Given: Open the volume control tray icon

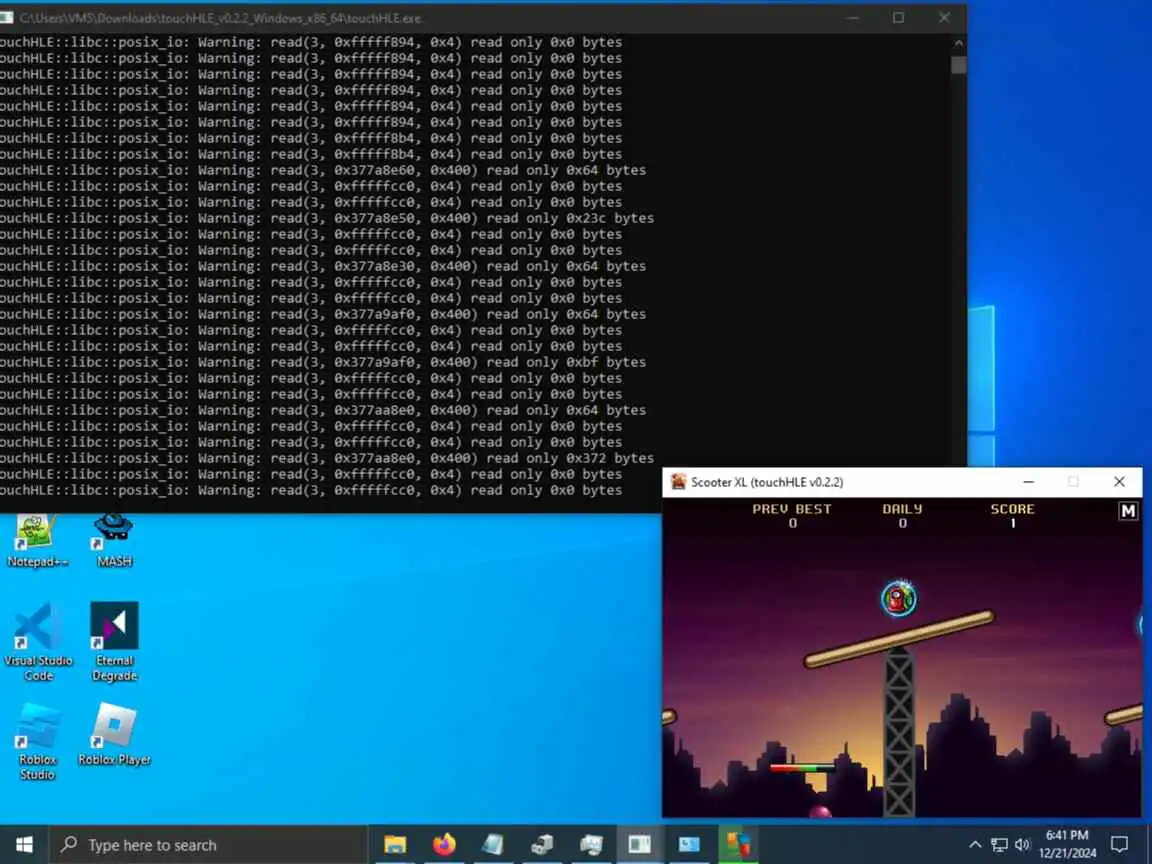Looking at the screenshot, I should (x=1023, y=845).
